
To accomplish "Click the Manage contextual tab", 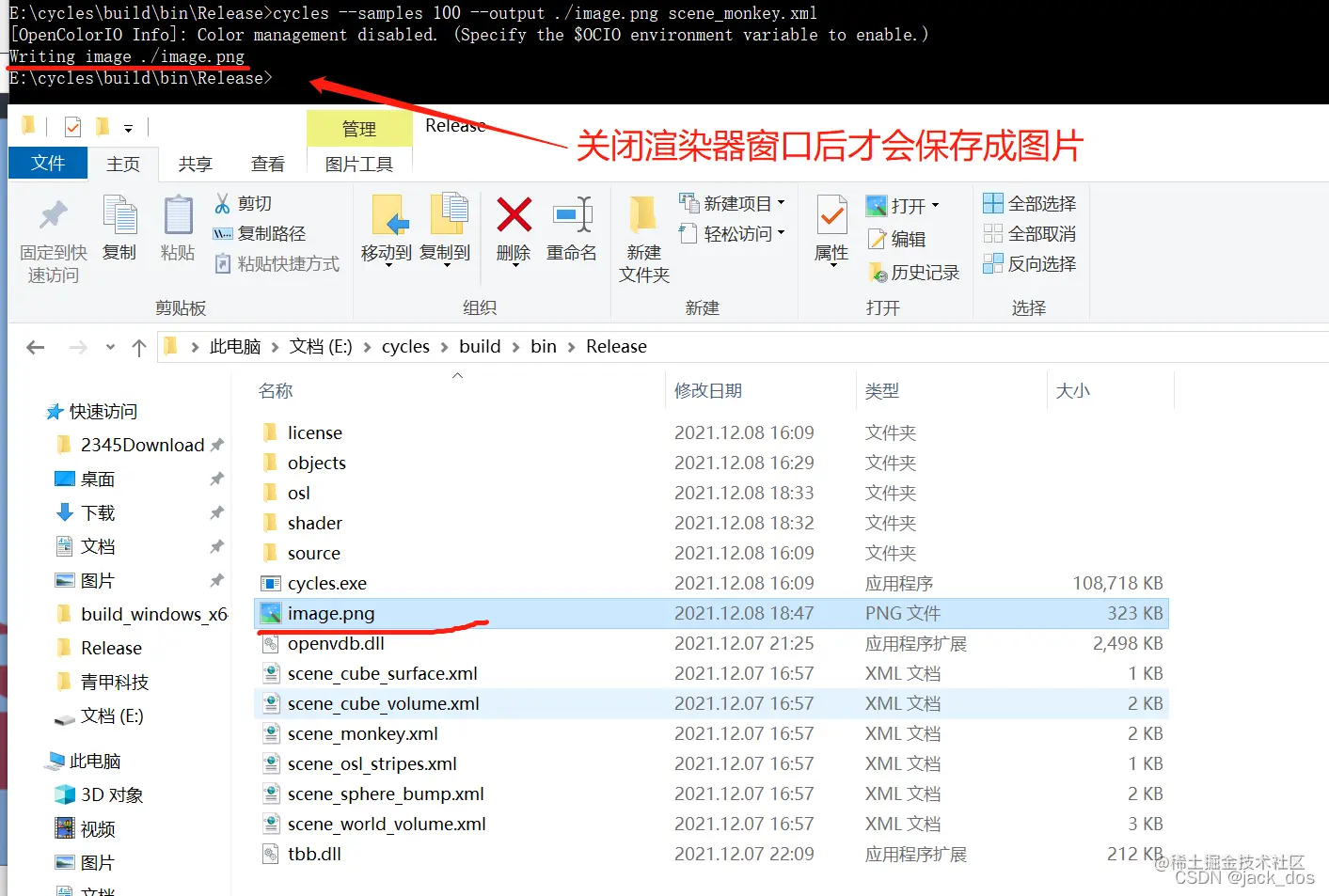I will (x=359, y=128).
